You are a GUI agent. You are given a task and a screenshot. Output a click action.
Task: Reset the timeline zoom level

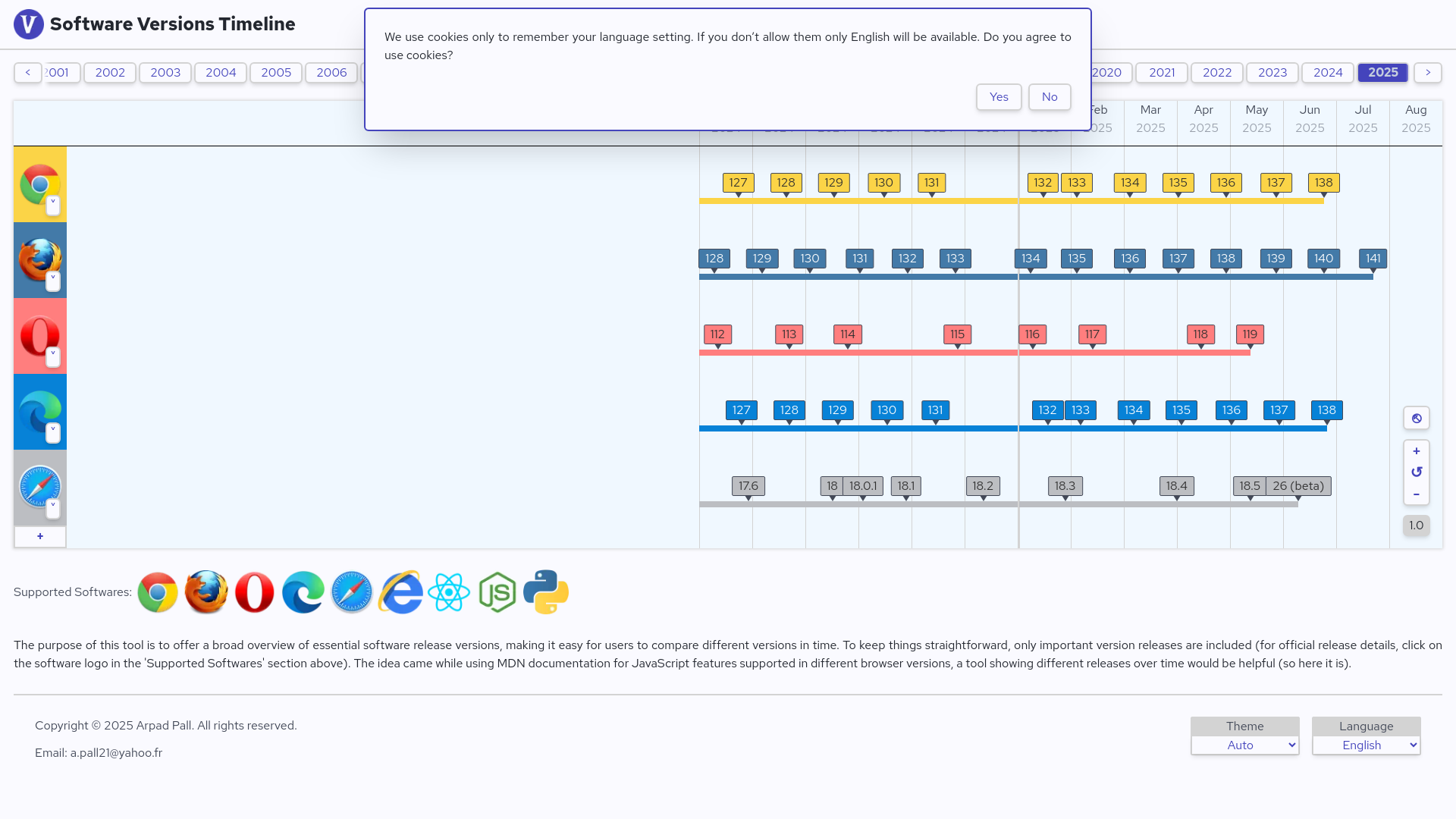pyautogui.click(x=1416, y=472)
